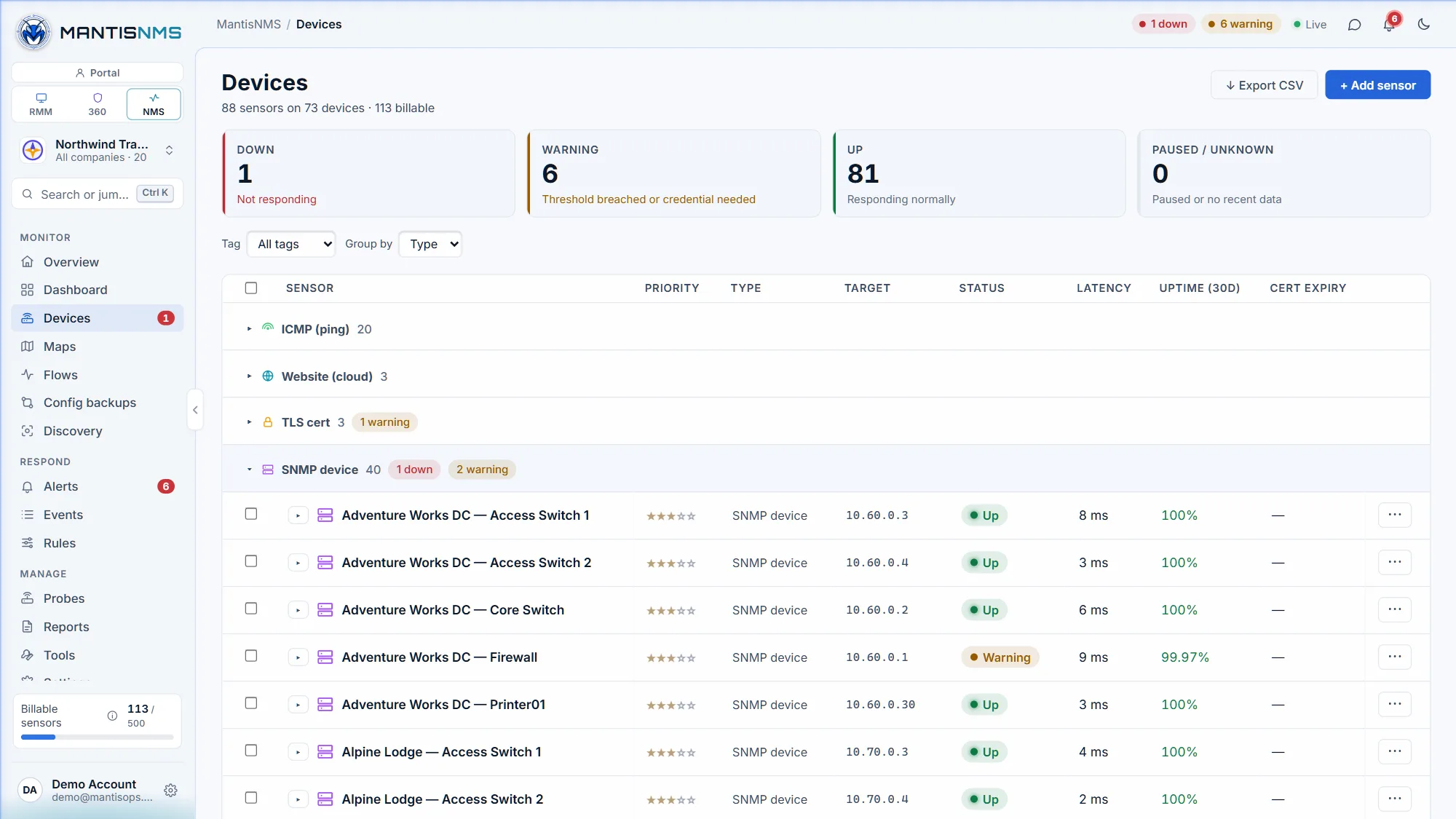Open Probes in sidebar
The image size is (1456, 819).
click(98, 598)
